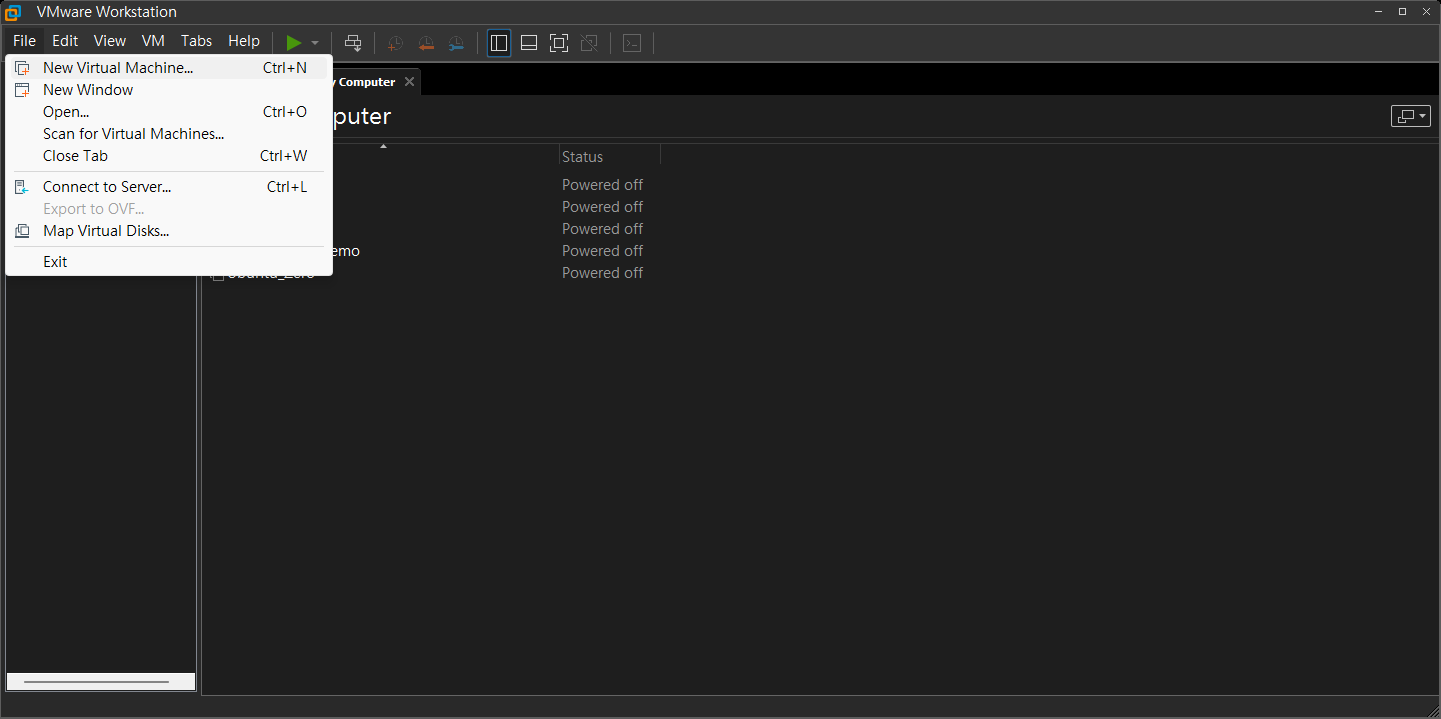Click the green Power On play icon
This screenshot has height=719, width=1441.
tap(294, 42)
